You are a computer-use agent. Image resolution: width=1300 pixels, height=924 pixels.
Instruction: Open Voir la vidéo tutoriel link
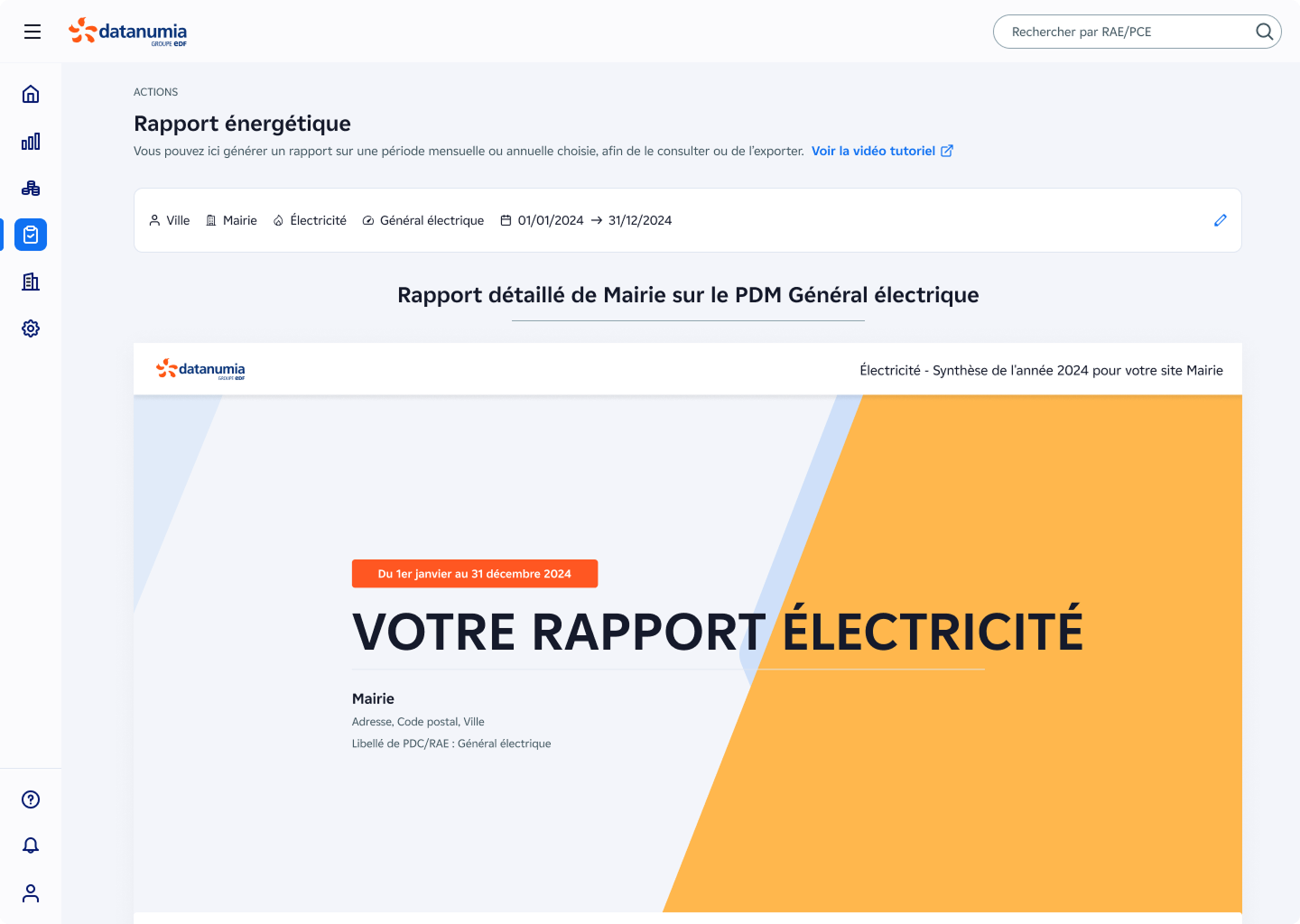[x=881, y=151]
